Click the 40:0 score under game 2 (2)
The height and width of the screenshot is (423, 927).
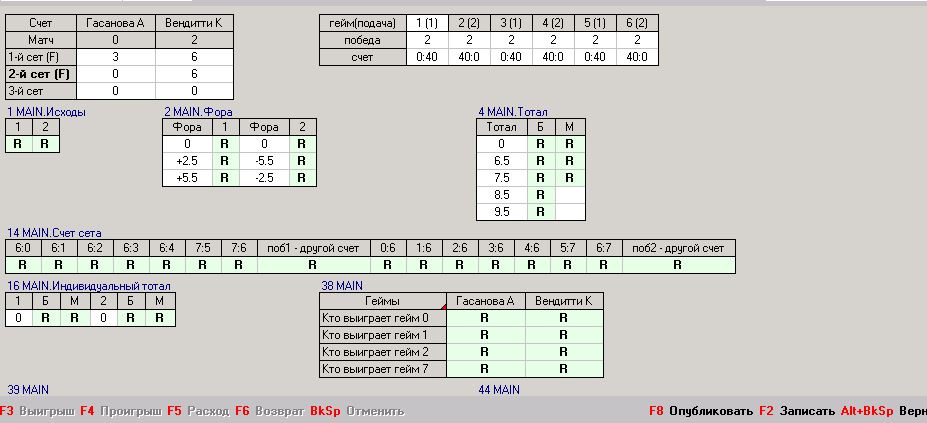[x=469, y=57]
